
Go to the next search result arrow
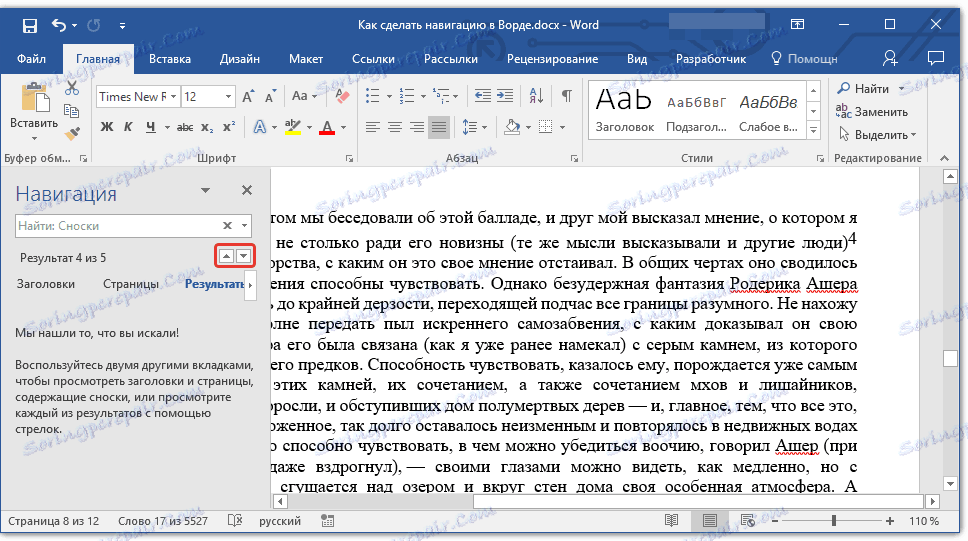click(x=244, y=257)
